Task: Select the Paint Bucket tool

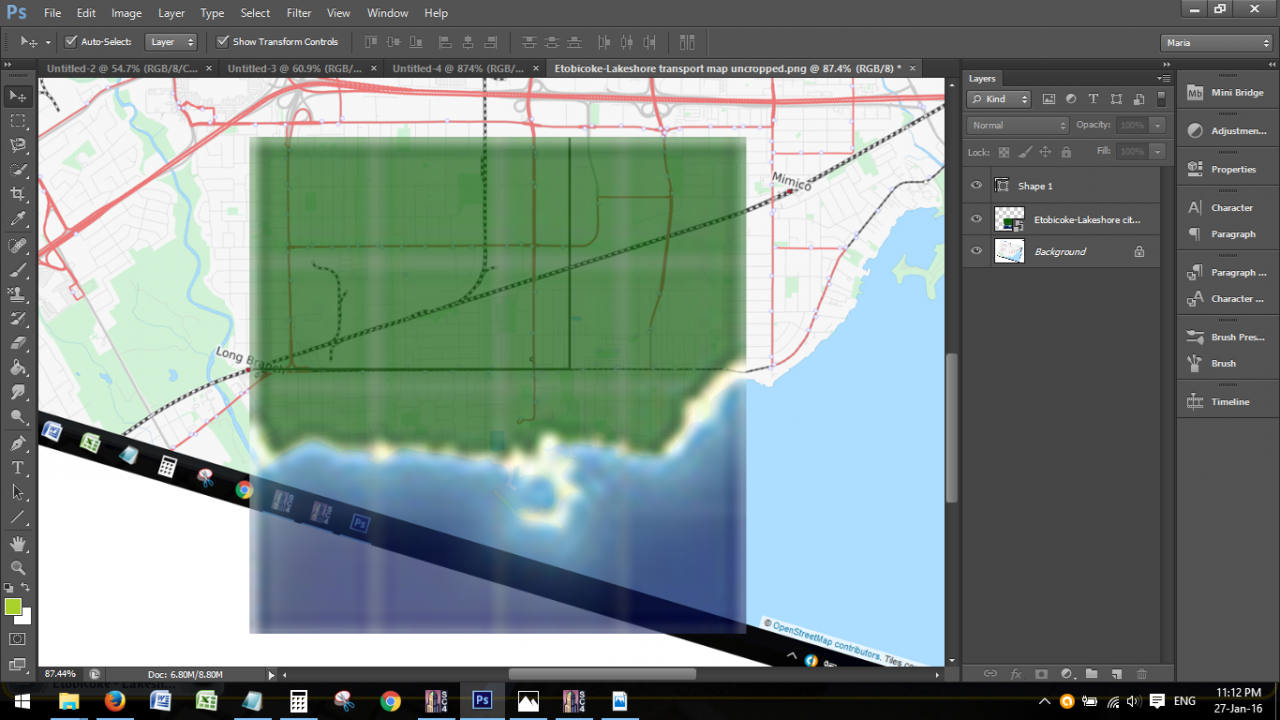Action: [x=18, y=369]
